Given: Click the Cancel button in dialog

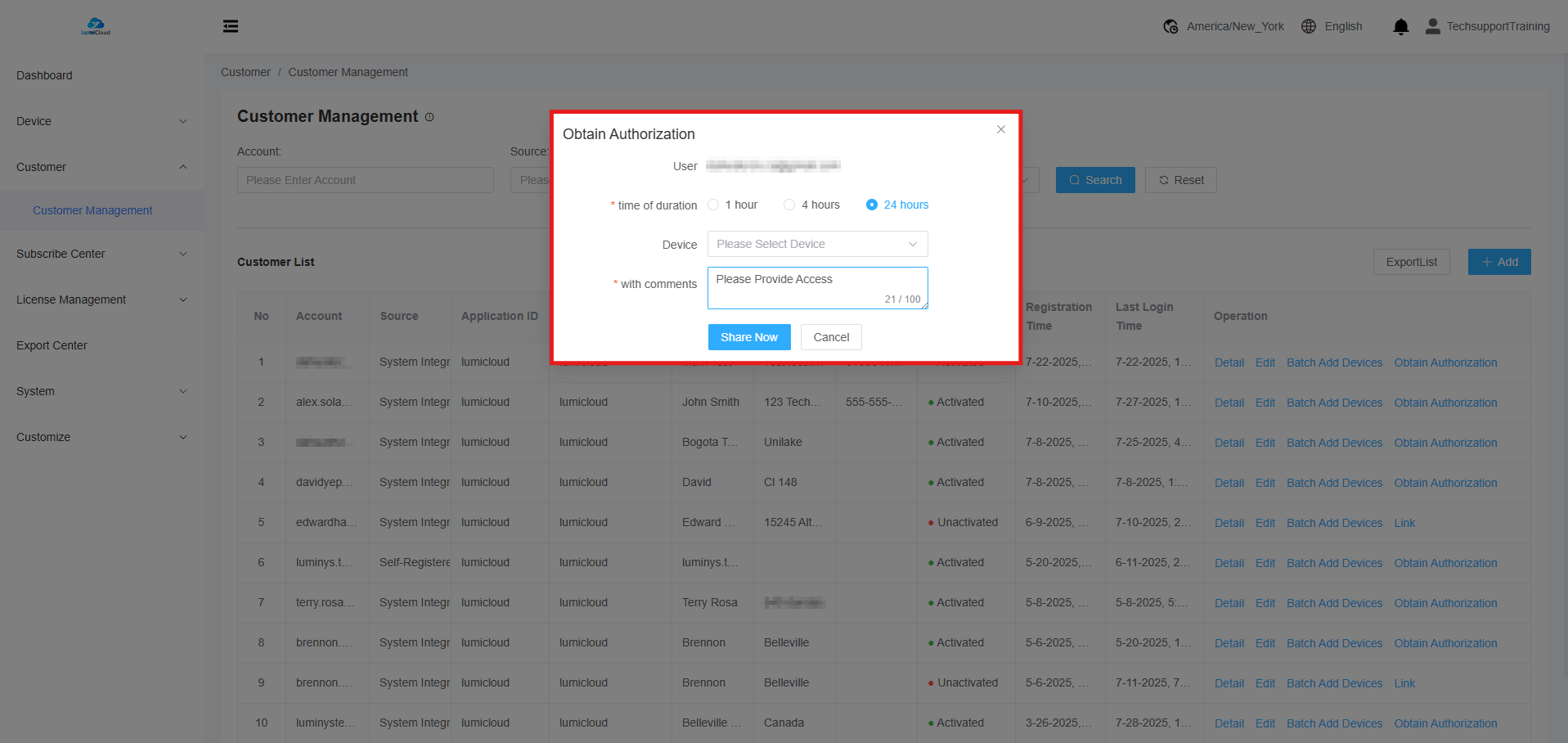Looking at the screenshot, I should 831,337.
